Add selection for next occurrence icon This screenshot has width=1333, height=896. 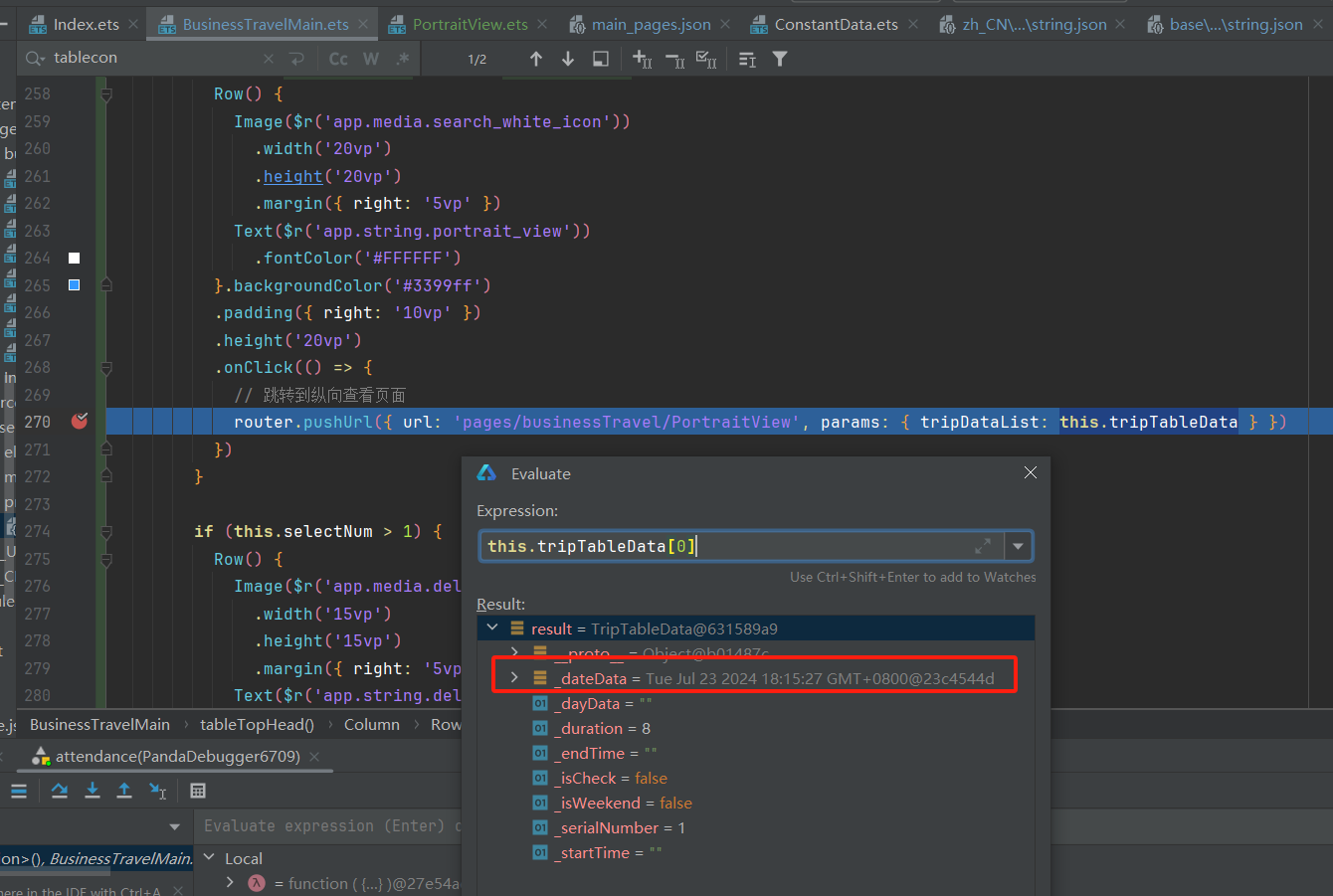[643, 60]
